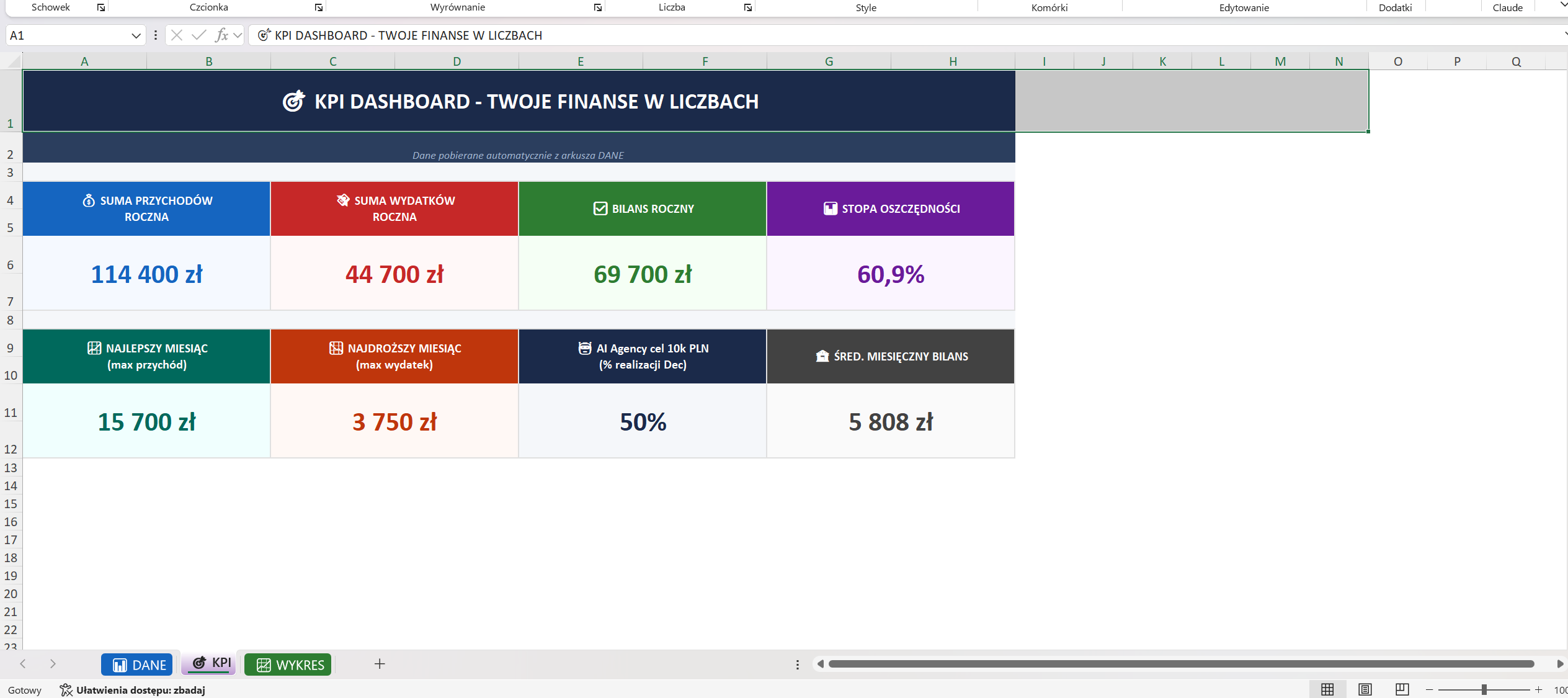Image resolution: width=1568 pixels, height=698 pixels.
Task: Click the ŚRED. MIESIĘCZNY BILANS header cell
Action: pyautogui.click(x=891, y=356)
